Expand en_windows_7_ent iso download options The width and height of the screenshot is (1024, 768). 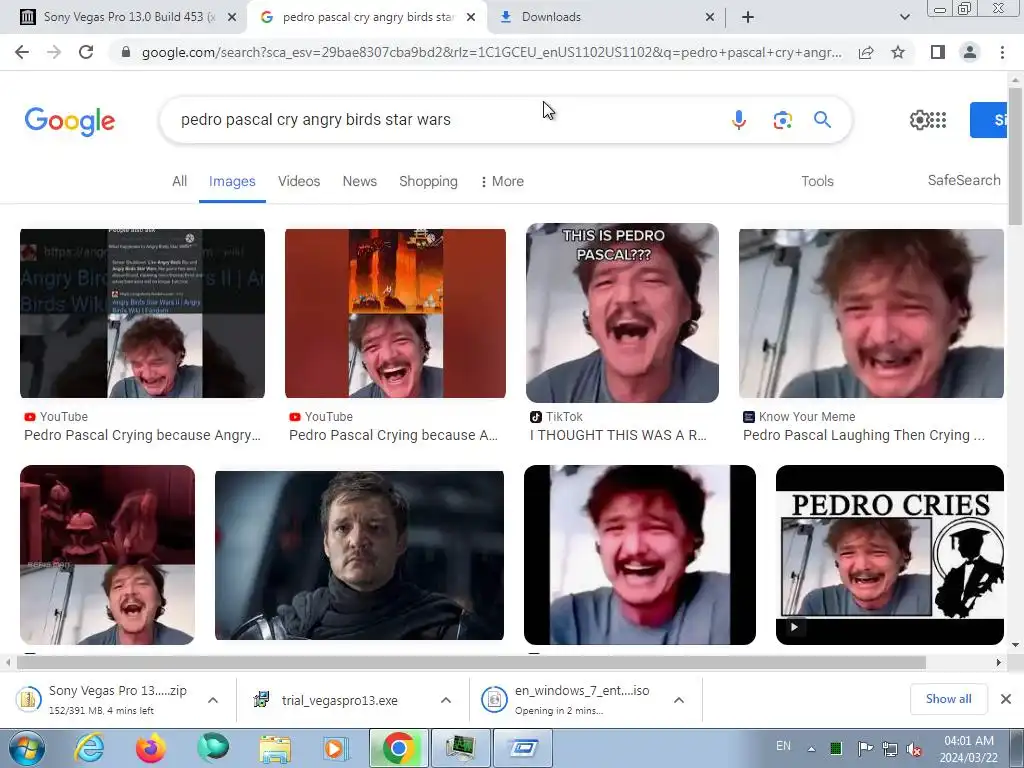pos(679,700)
